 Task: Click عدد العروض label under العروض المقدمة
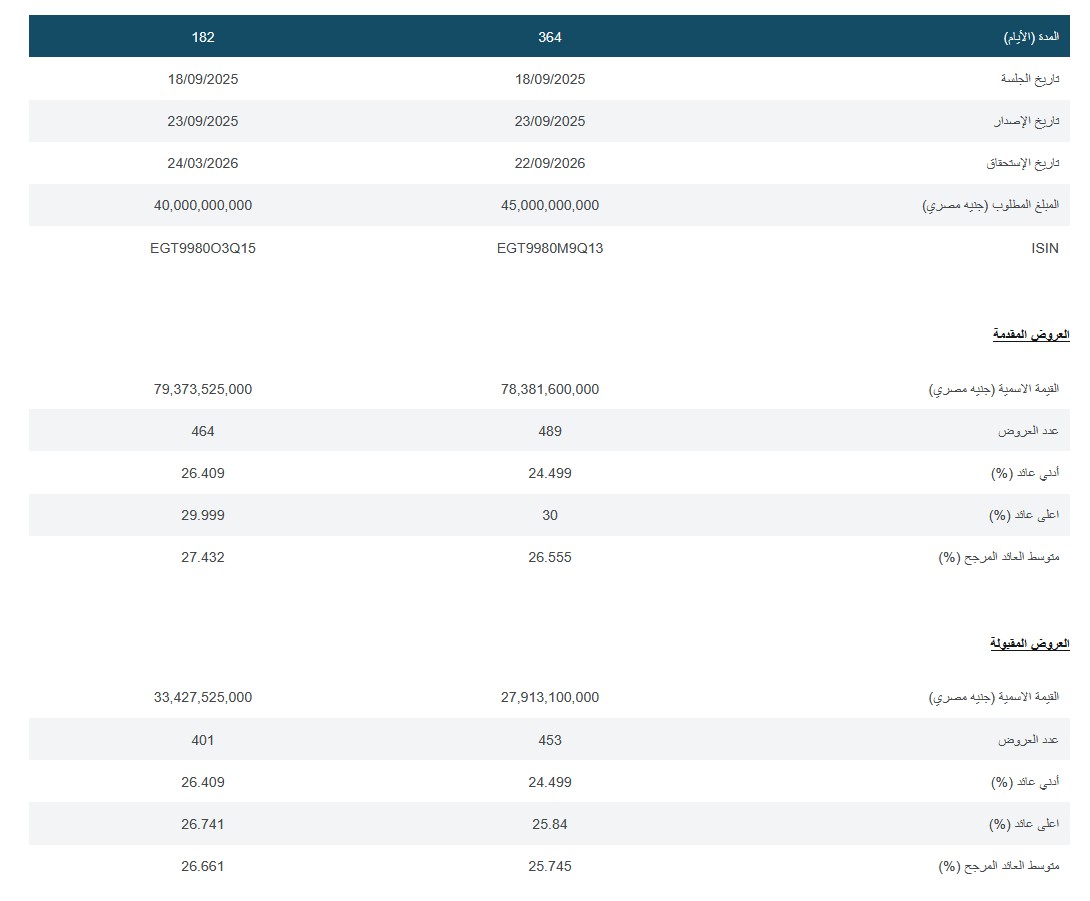[x=1028, y=432]
